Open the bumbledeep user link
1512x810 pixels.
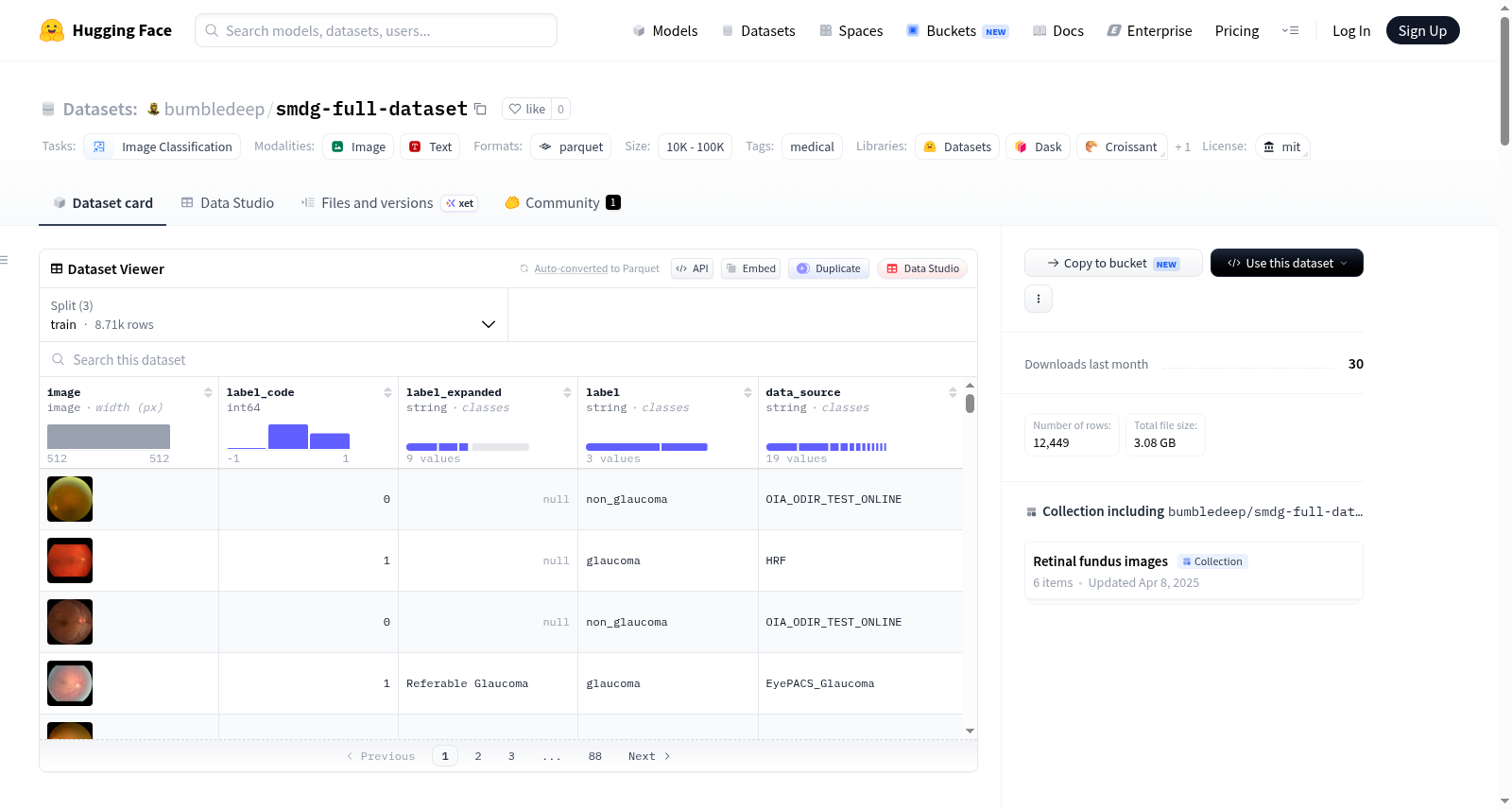[215, 109]
